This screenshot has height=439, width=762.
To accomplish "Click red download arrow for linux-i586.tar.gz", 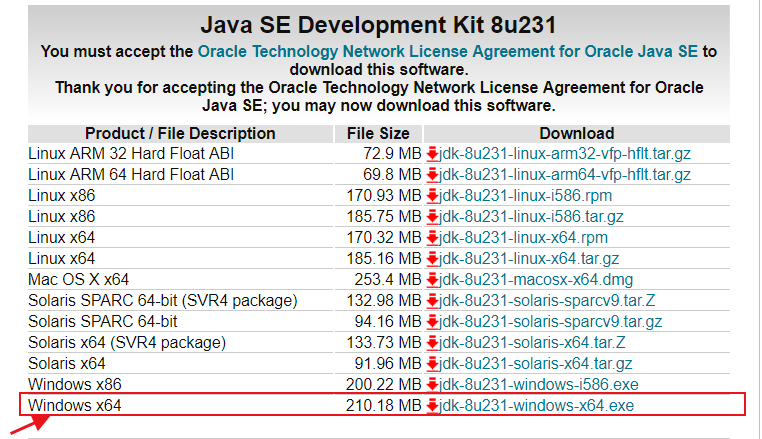I will 432,217.
